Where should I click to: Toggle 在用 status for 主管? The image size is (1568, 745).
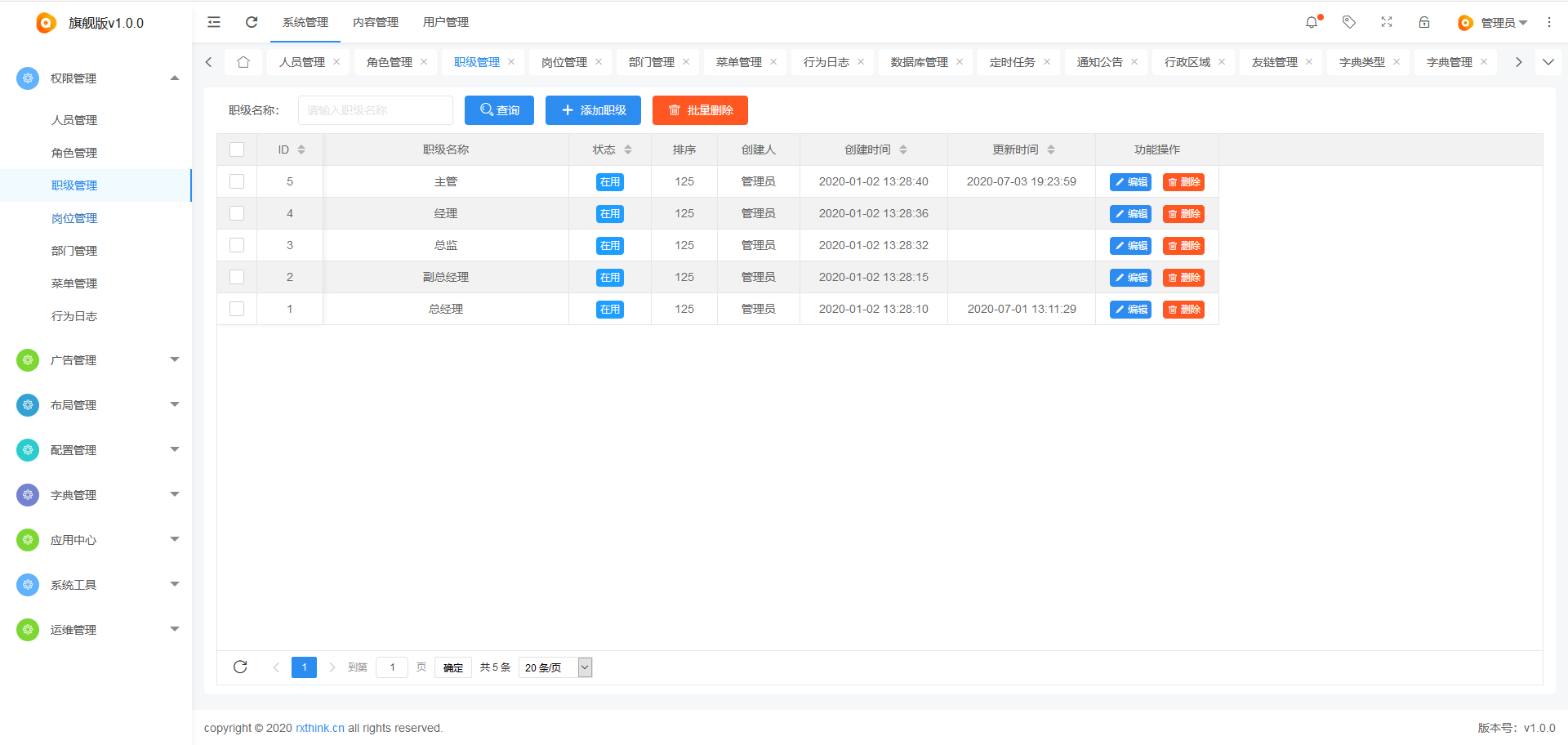click(610, 182)
